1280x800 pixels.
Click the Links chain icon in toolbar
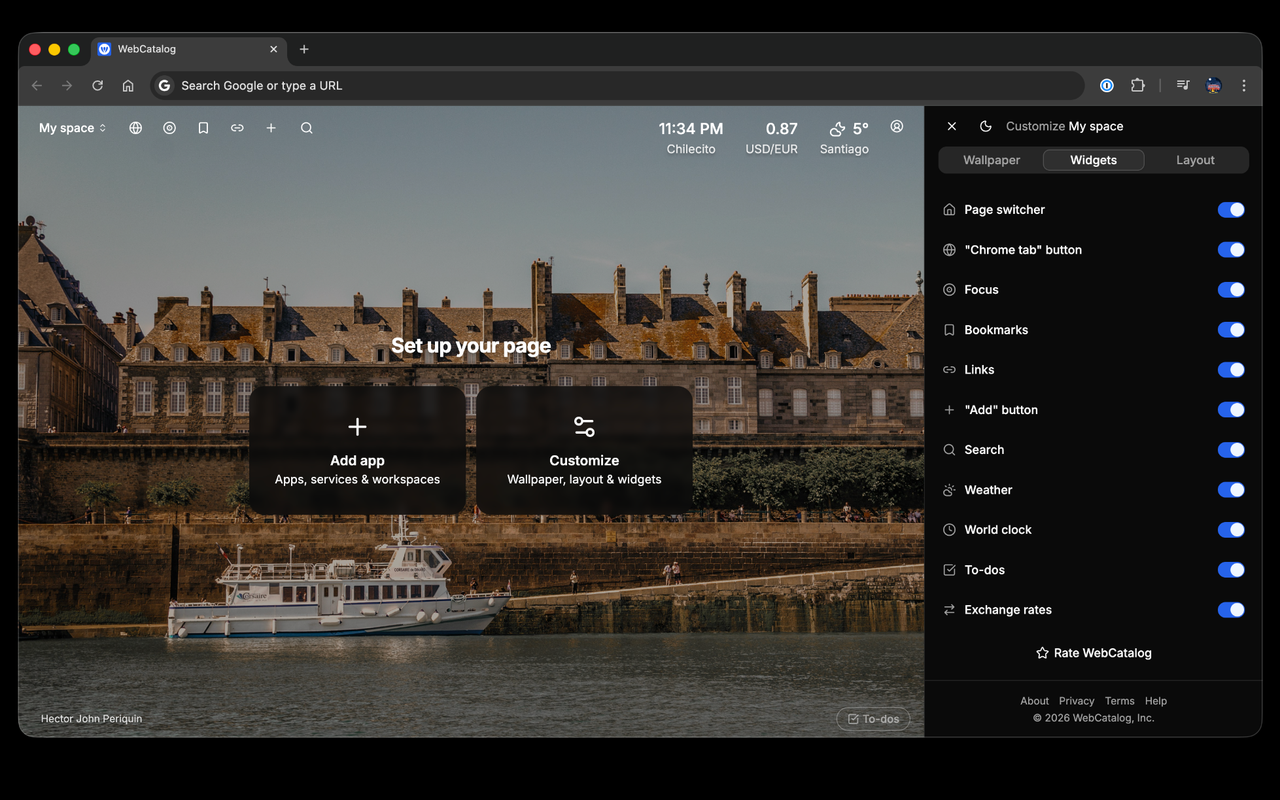(x=237, y=128)
